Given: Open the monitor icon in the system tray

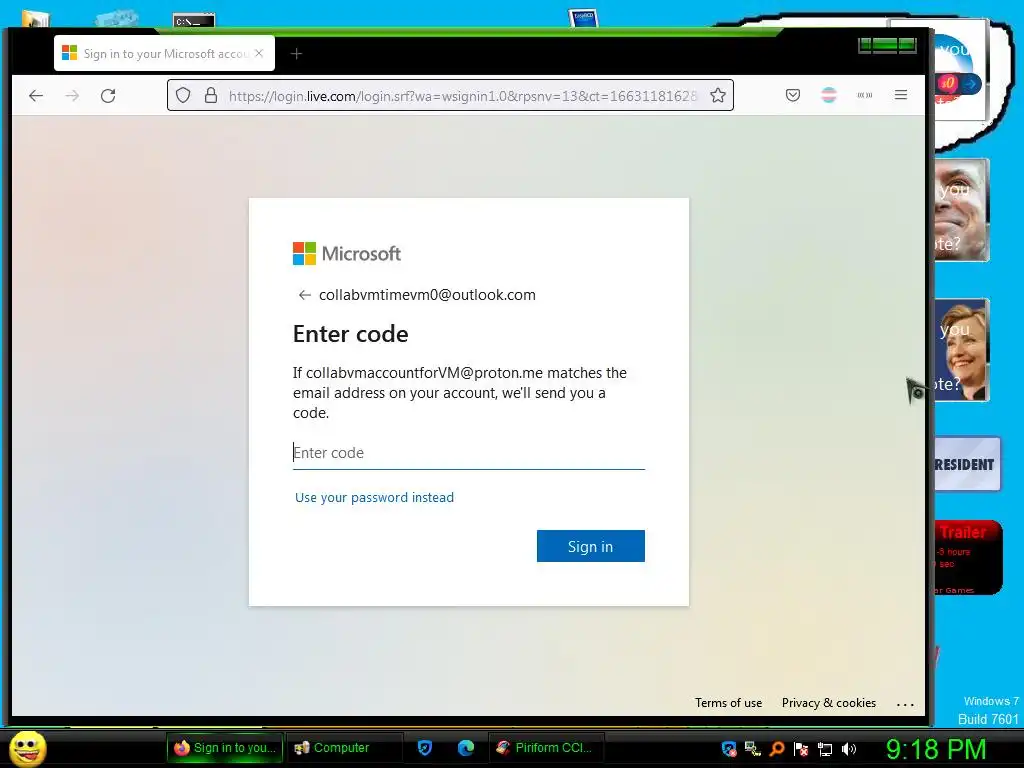Looking at the screenshot, I should click(825, 749).
